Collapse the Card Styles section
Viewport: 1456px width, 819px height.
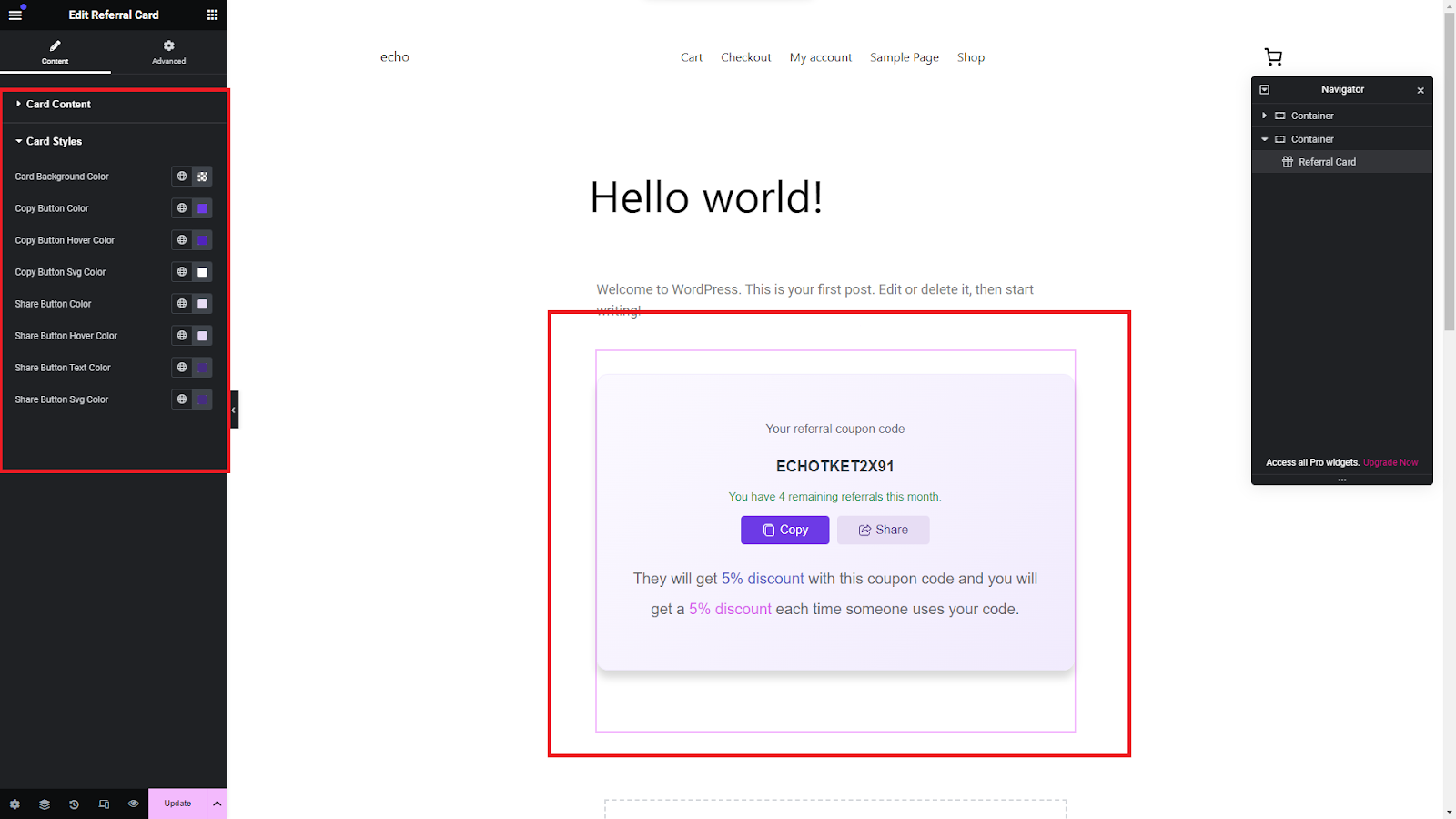(x=54, y=142)
